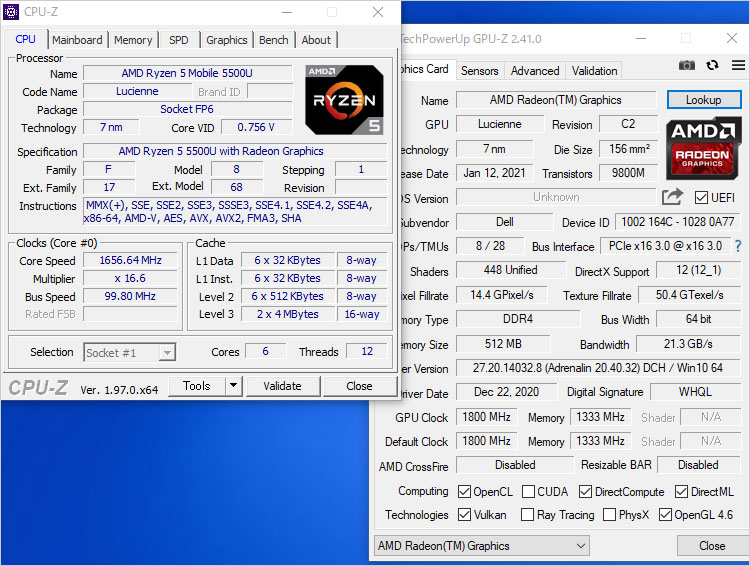Toggle the Vulkan checkbox
This screenshot has height=566, width=750.
pyautogui.click(x=464, y=514)
